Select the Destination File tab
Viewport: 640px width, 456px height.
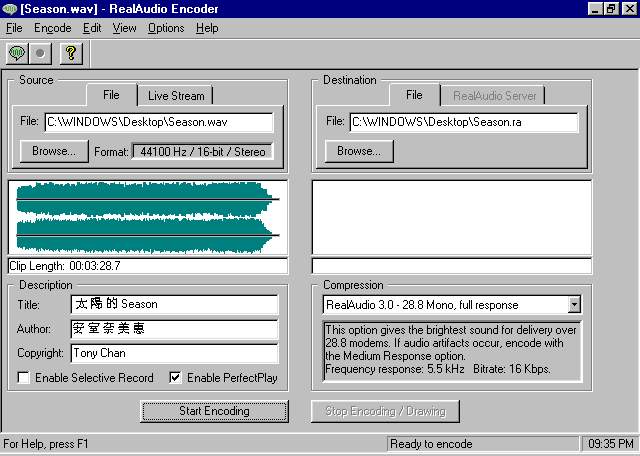point(414,95)
